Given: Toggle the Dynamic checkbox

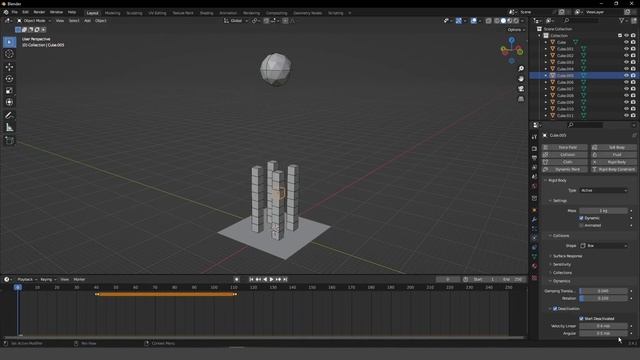Looking at the screenshot, I should coord(581,218).
